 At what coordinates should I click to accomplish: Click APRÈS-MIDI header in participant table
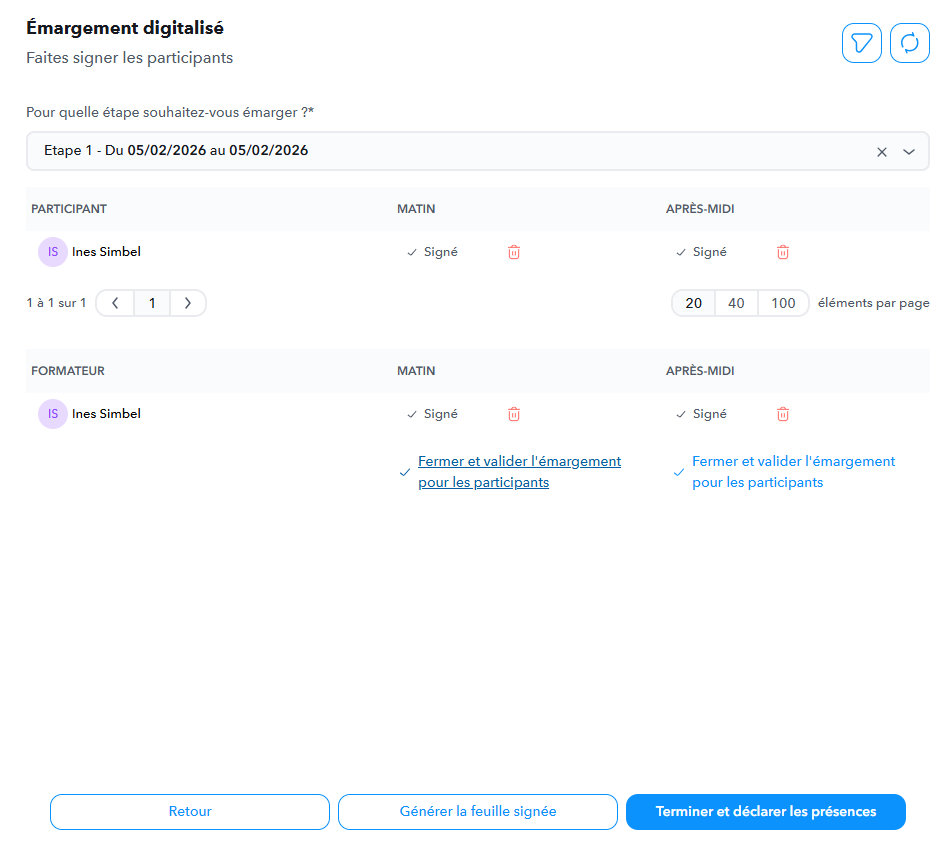[700, 209]
